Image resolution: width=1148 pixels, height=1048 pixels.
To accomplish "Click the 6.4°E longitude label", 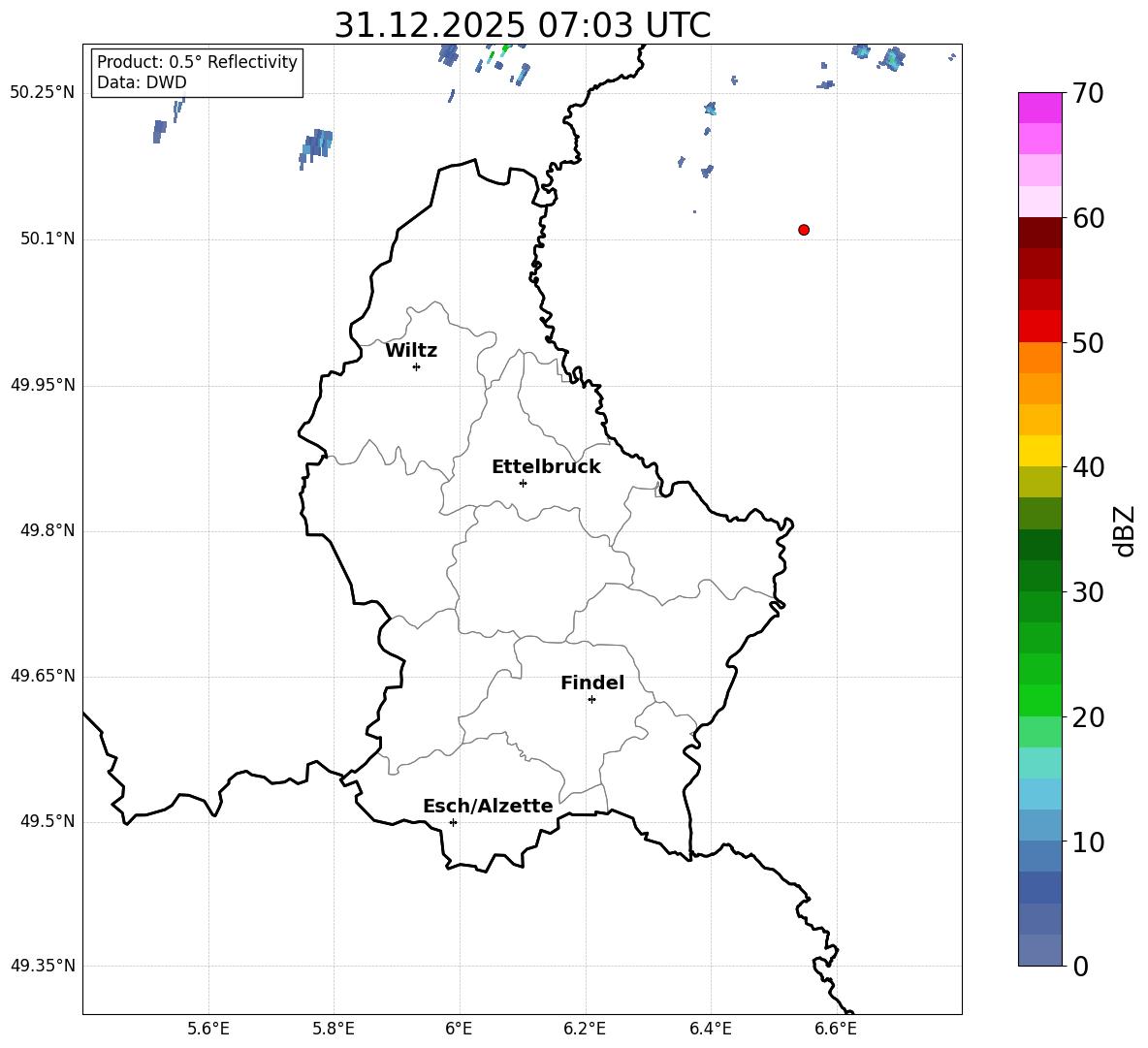I will (710, 1029).
